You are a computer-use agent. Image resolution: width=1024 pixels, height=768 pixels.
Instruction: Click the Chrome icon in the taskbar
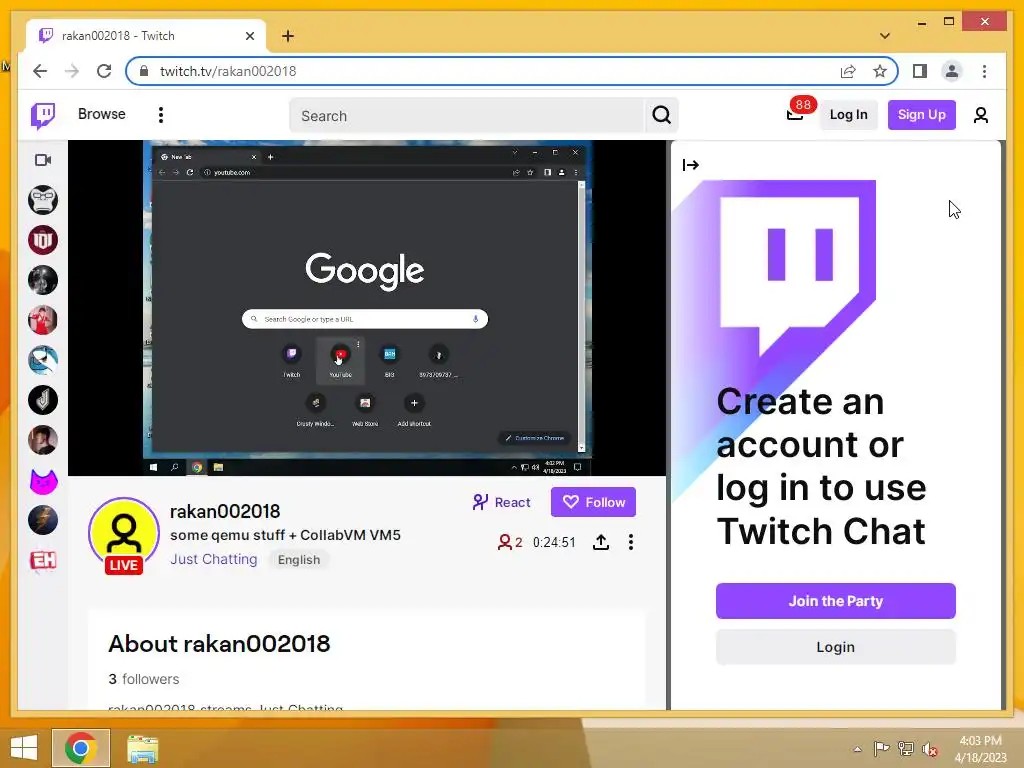pyautogui.click(x=81, y=748)
